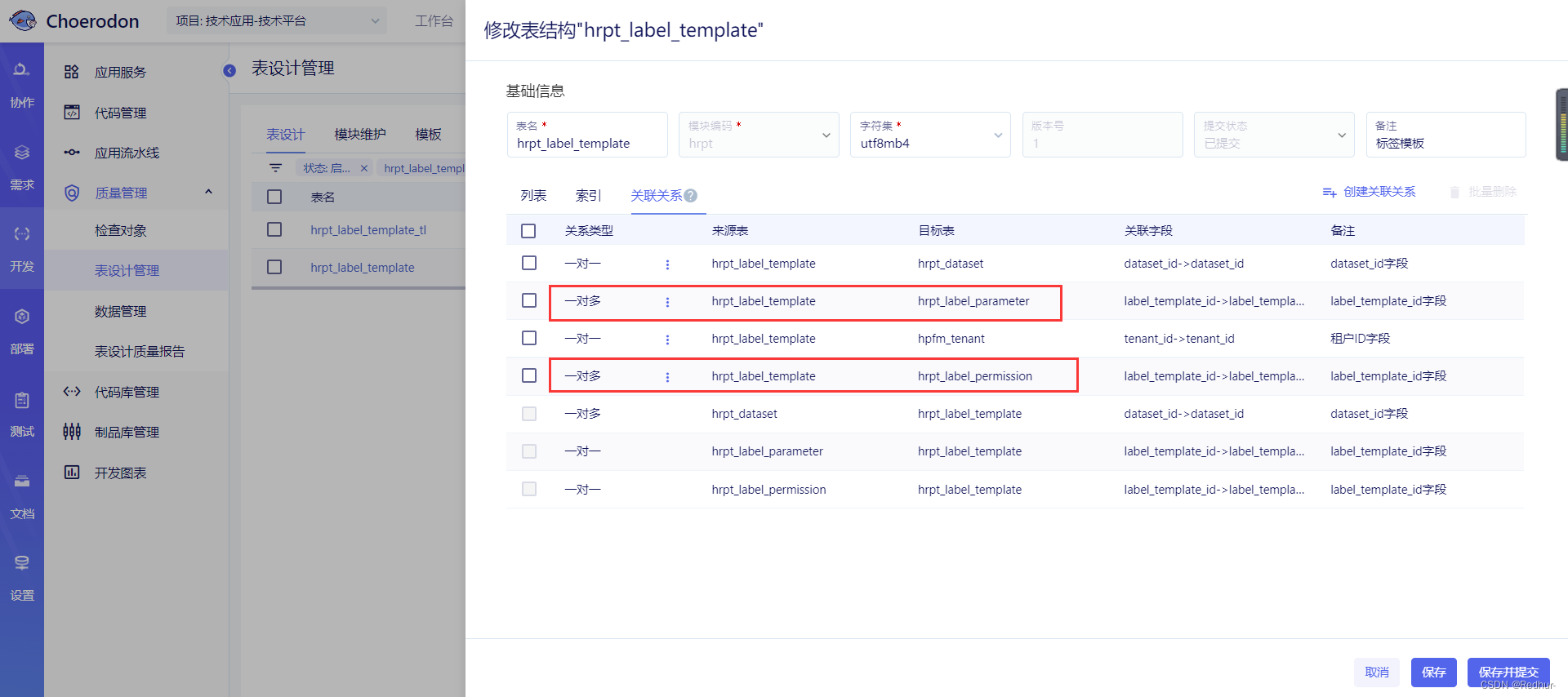1568x697 pixels.
Task: Open the hrpt_label_template table link
Action: coord(363,268)
